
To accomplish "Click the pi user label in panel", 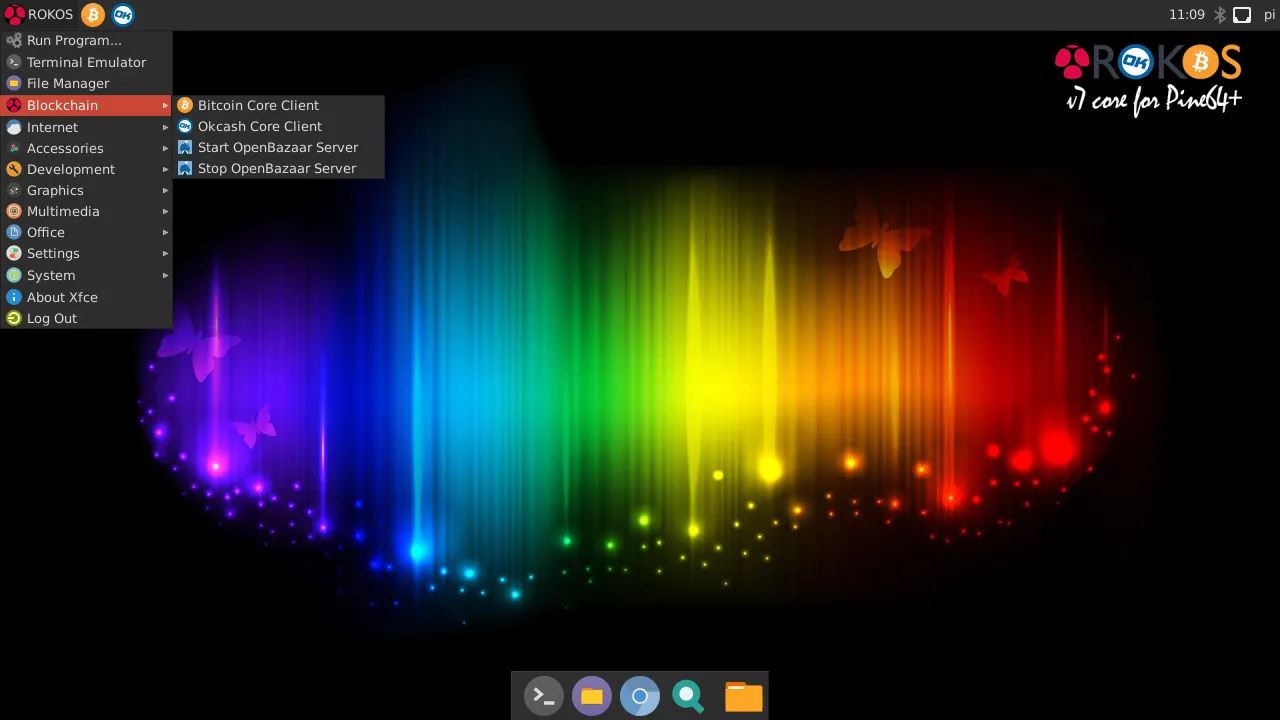I will [x=1269, y=15].
